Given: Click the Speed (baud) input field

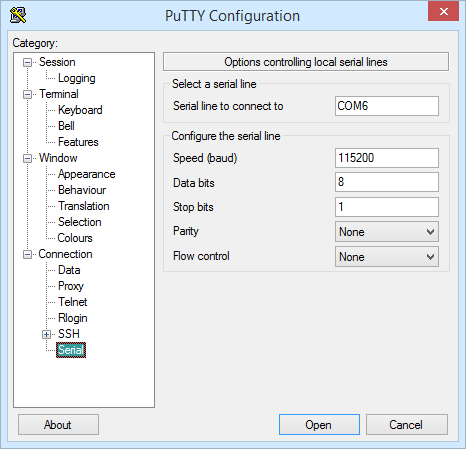Looking at the screenshot, I should coord(387,158).
